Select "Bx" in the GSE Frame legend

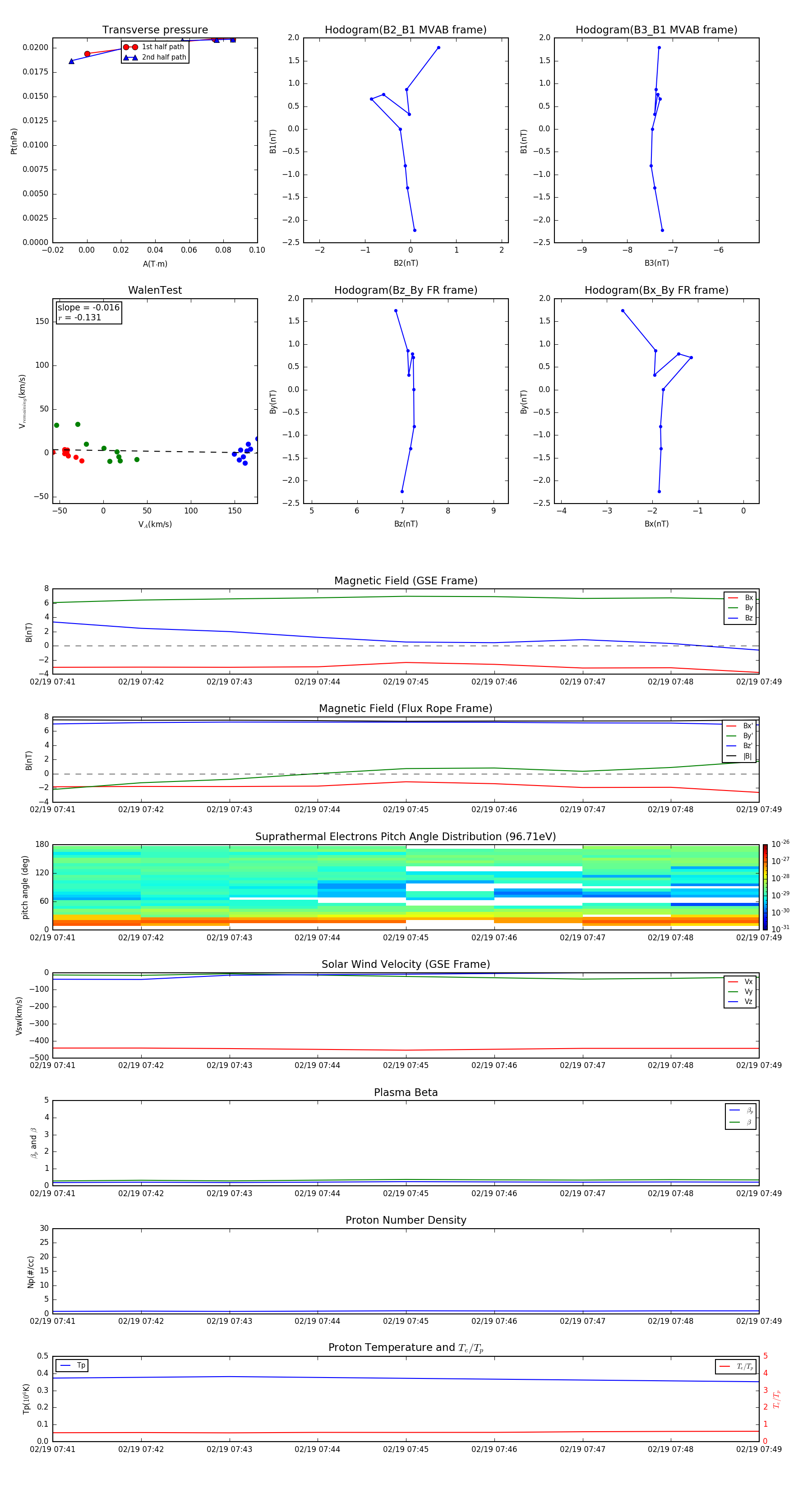741,598
